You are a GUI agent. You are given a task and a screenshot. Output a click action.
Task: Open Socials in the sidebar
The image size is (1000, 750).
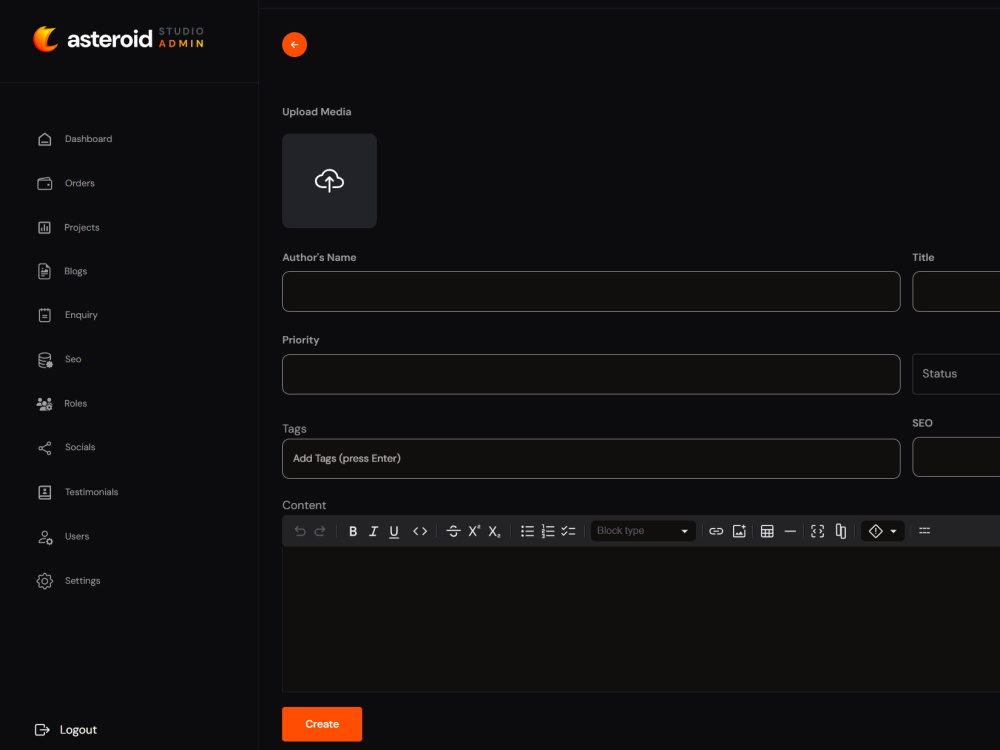[x=66, y=448]
